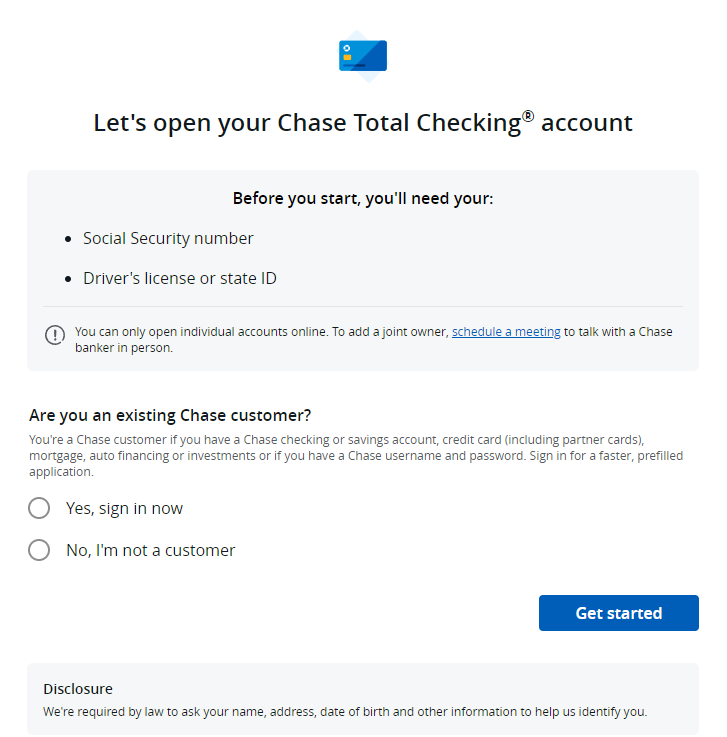Click the "Yes, sign in now" label text
The image size is (727, 737).
click(124, 508)
